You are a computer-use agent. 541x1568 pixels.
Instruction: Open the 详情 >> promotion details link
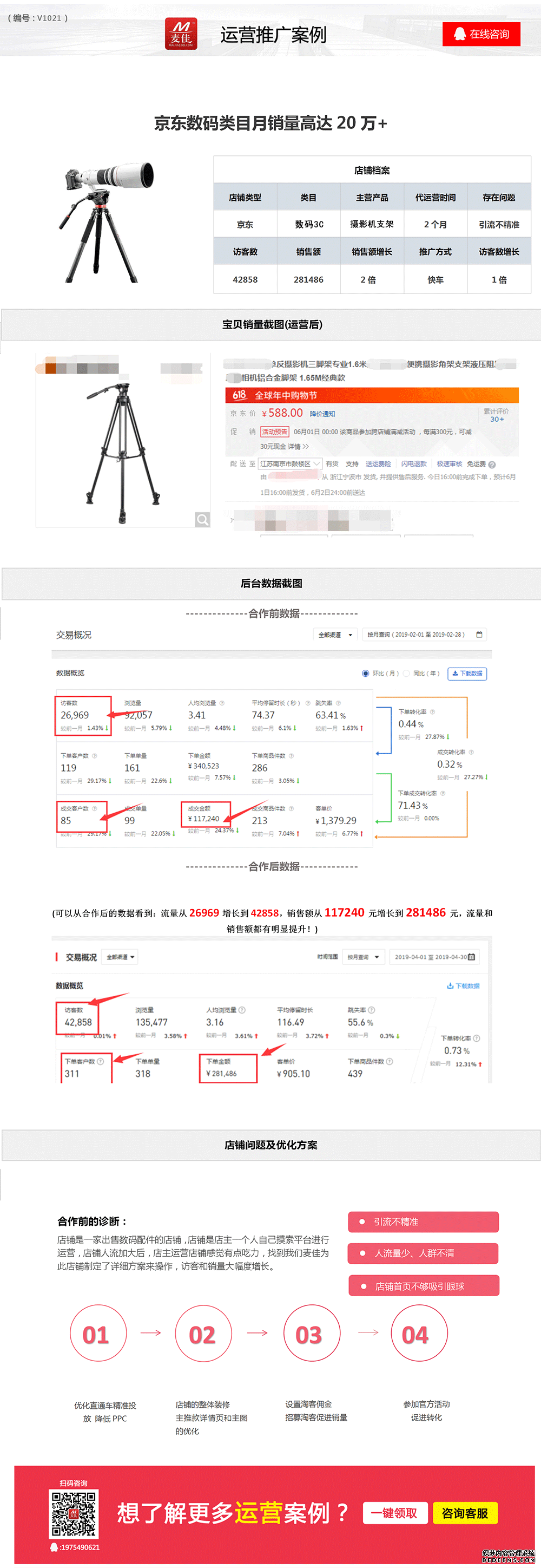pyautogui.click(x=298, y=446)
